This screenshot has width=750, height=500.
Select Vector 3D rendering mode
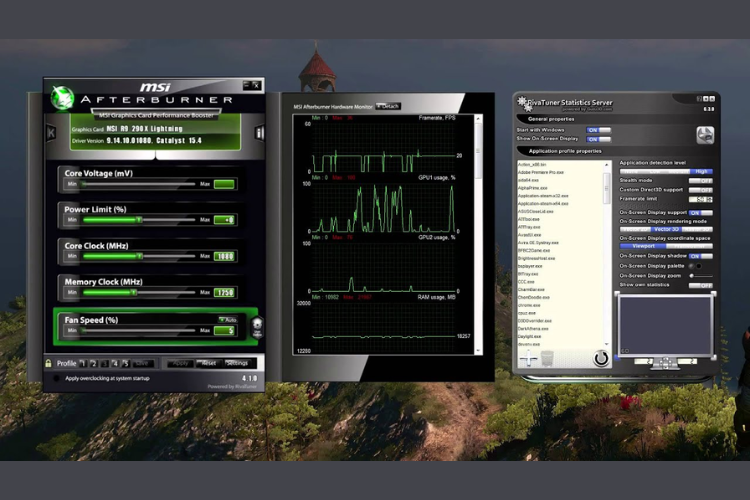pyautogui.click(x=666, y=230)
